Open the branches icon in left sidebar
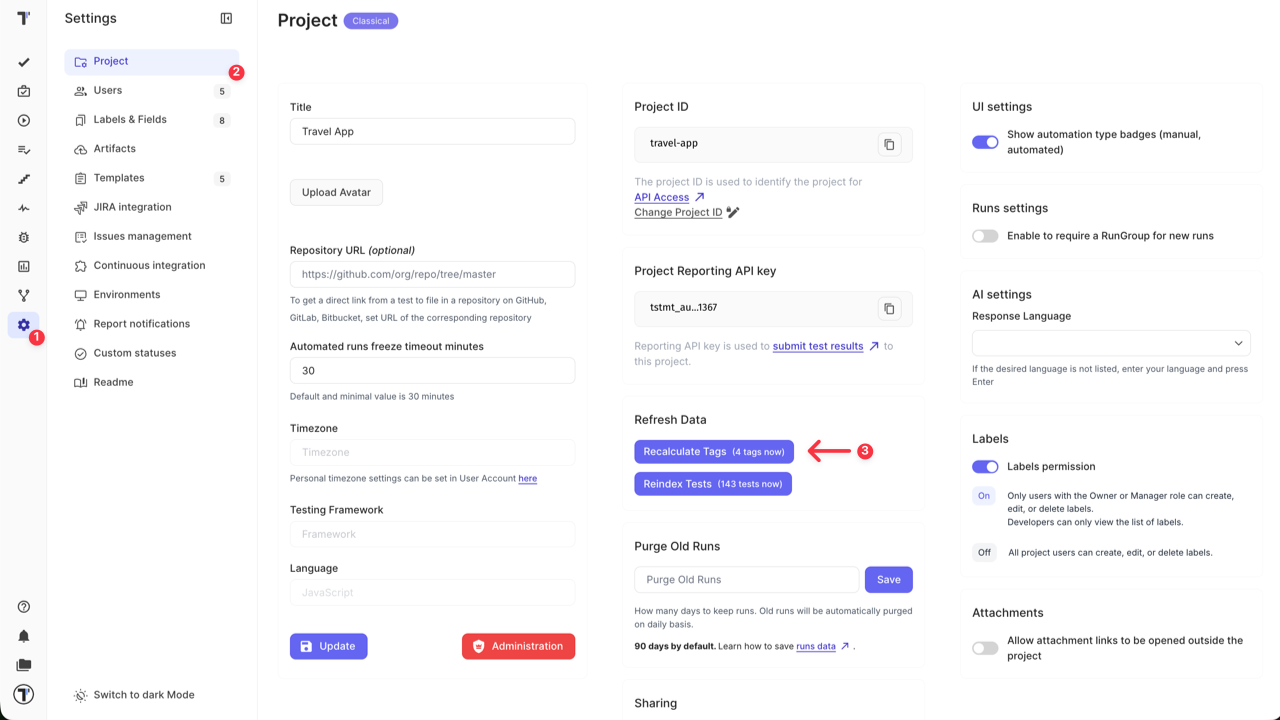Screen dimensions: 1280x720 [24, 295]
